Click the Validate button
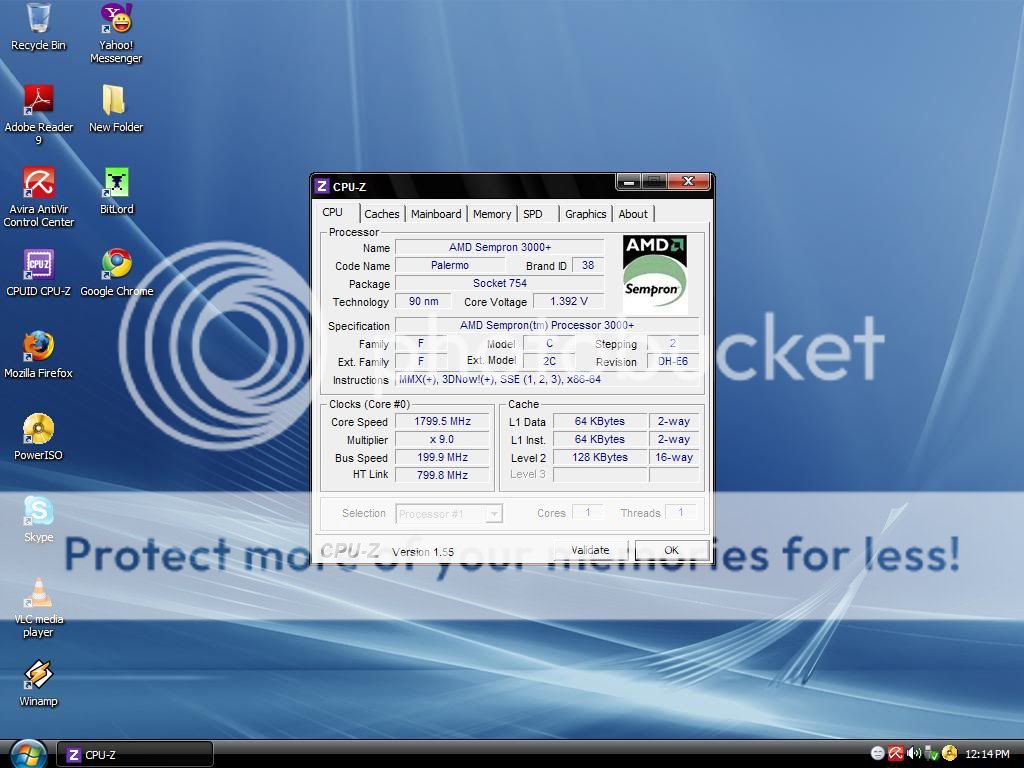This screenshot has width=1024, height=768. click(x=590, y=550)
